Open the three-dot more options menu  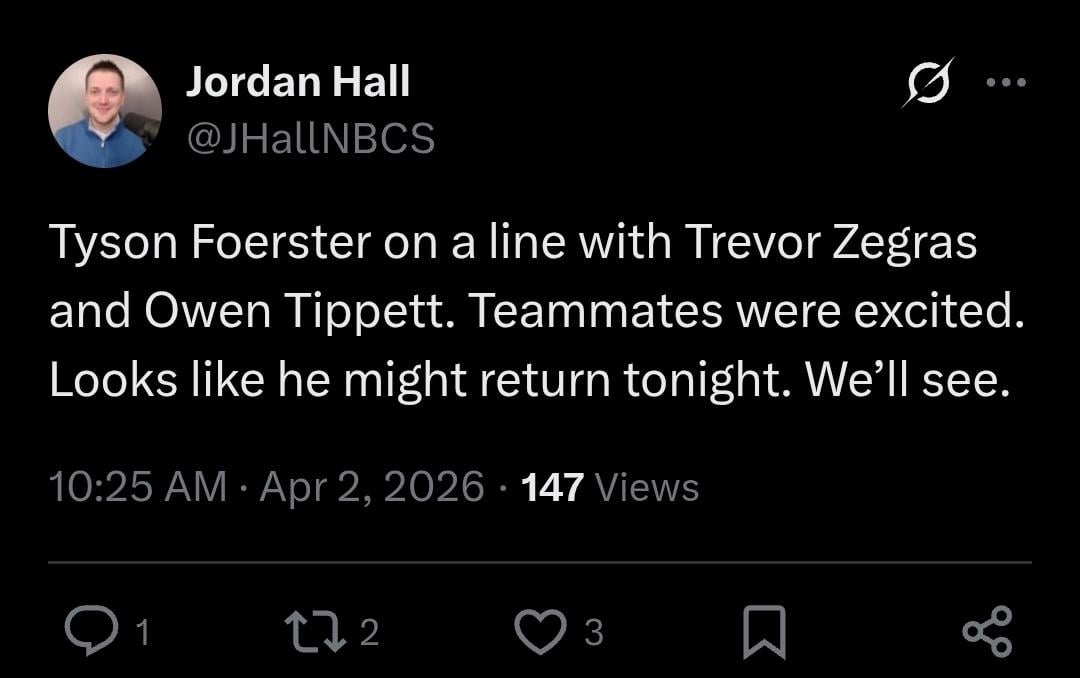click(x=1006, y=83)
